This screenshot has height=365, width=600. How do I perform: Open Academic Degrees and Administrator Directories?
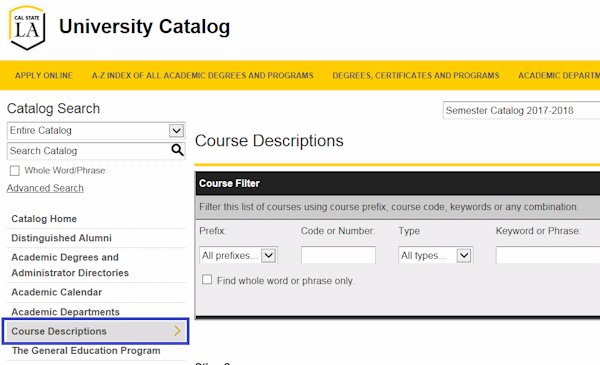pyautogui.click(x=70, y=265)
